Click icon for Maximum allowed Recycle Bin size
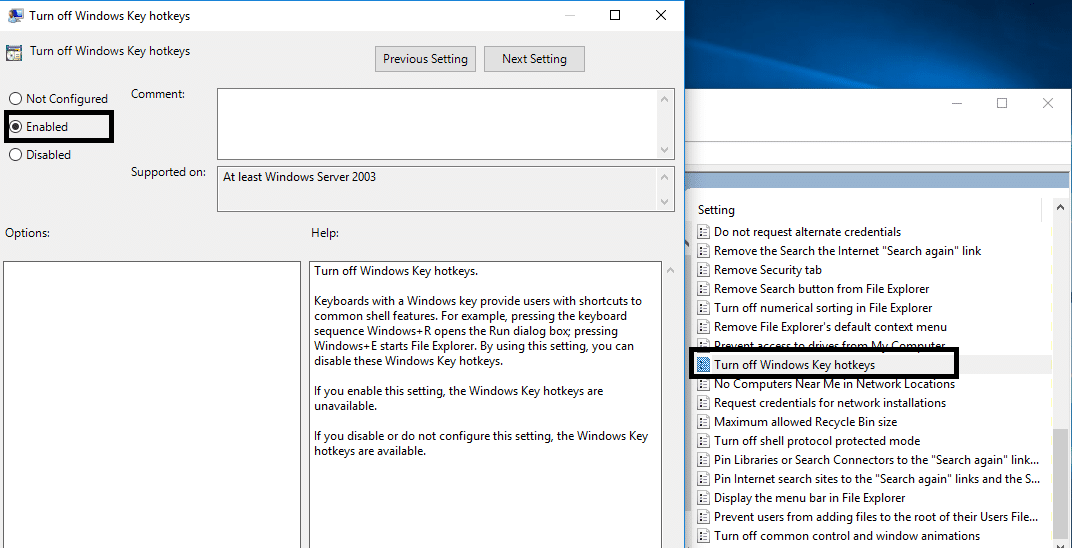 click(x=704, y=422)
